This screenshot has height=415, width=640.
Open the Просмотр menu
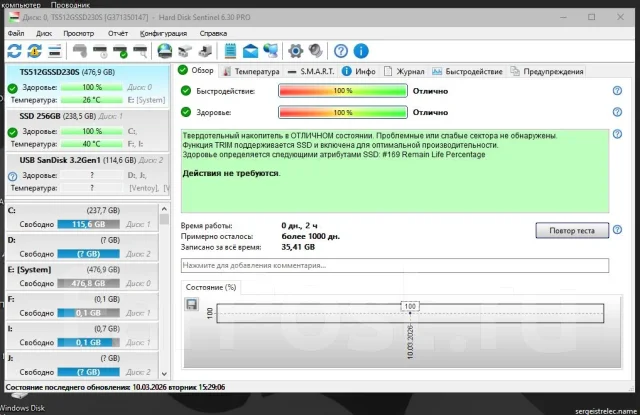tap(78, 33)
